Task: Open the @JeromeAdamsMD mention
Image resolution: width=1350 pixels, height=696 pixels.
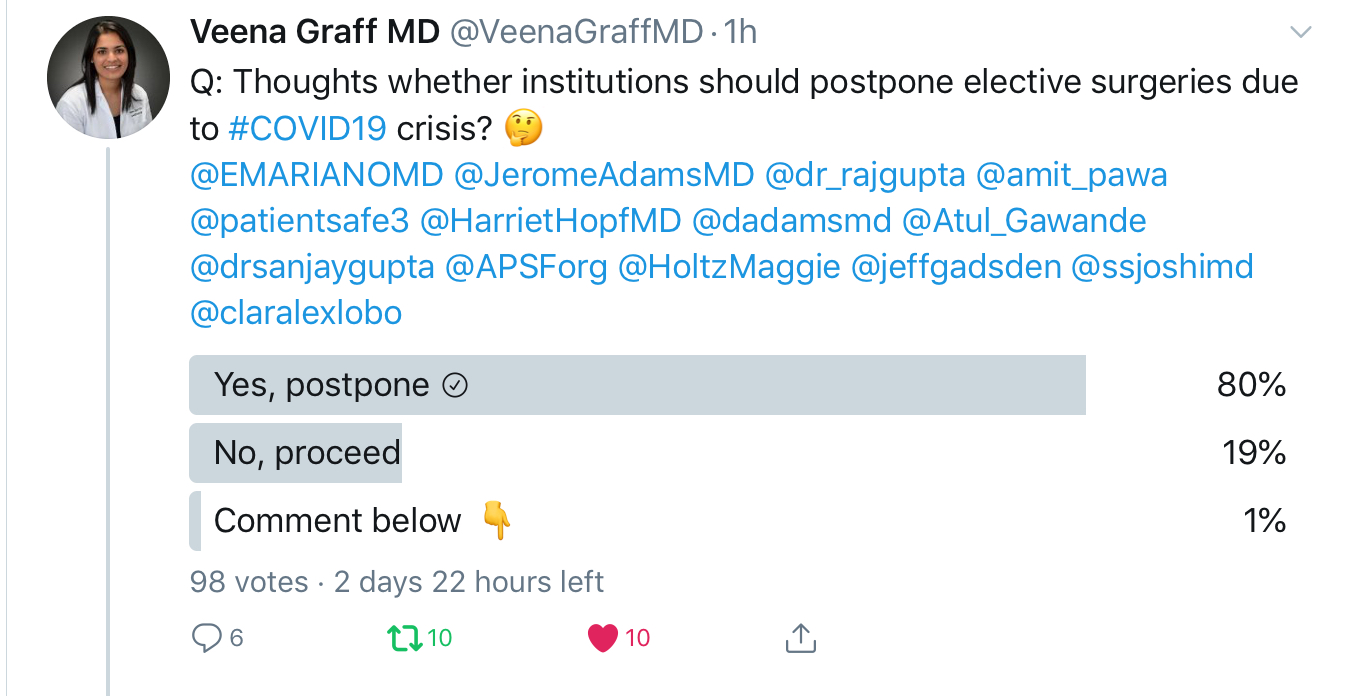Action: 603,175
